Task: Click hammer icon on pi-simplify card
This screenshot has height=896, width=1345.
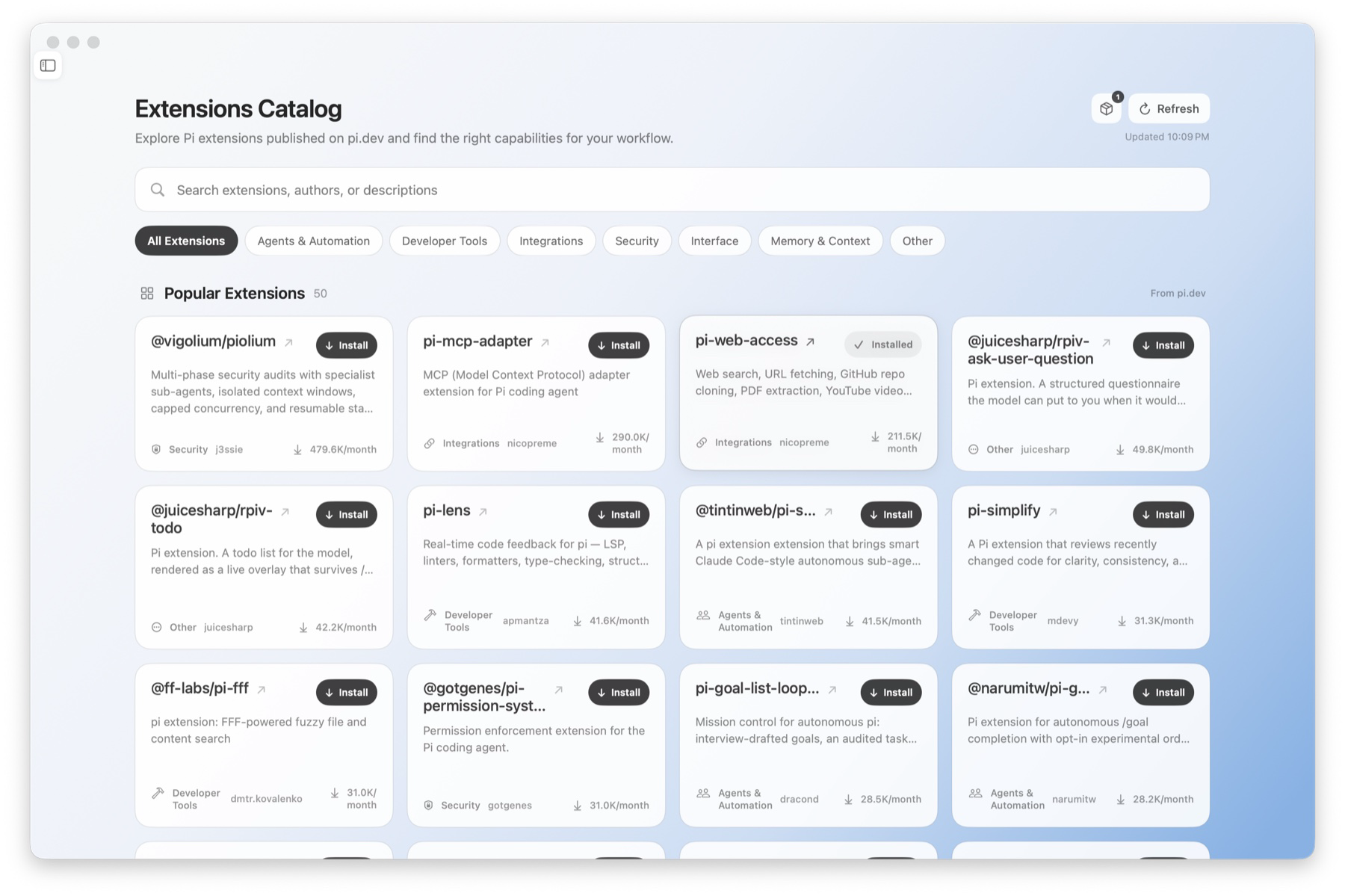Action: (974, 616)
